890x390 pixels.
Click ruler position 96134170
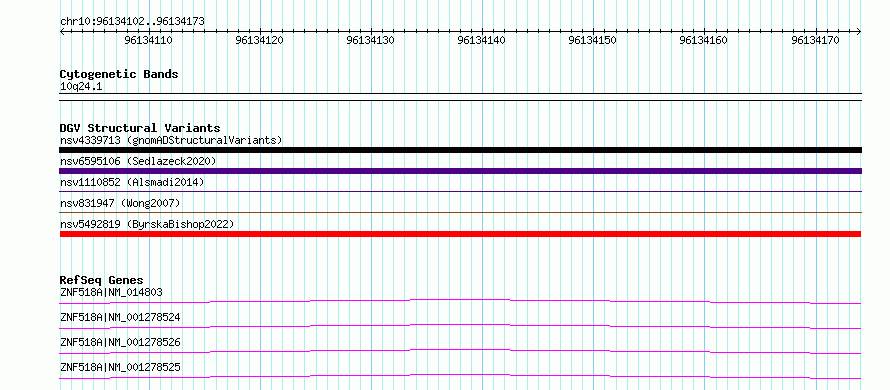coord(815,40)
